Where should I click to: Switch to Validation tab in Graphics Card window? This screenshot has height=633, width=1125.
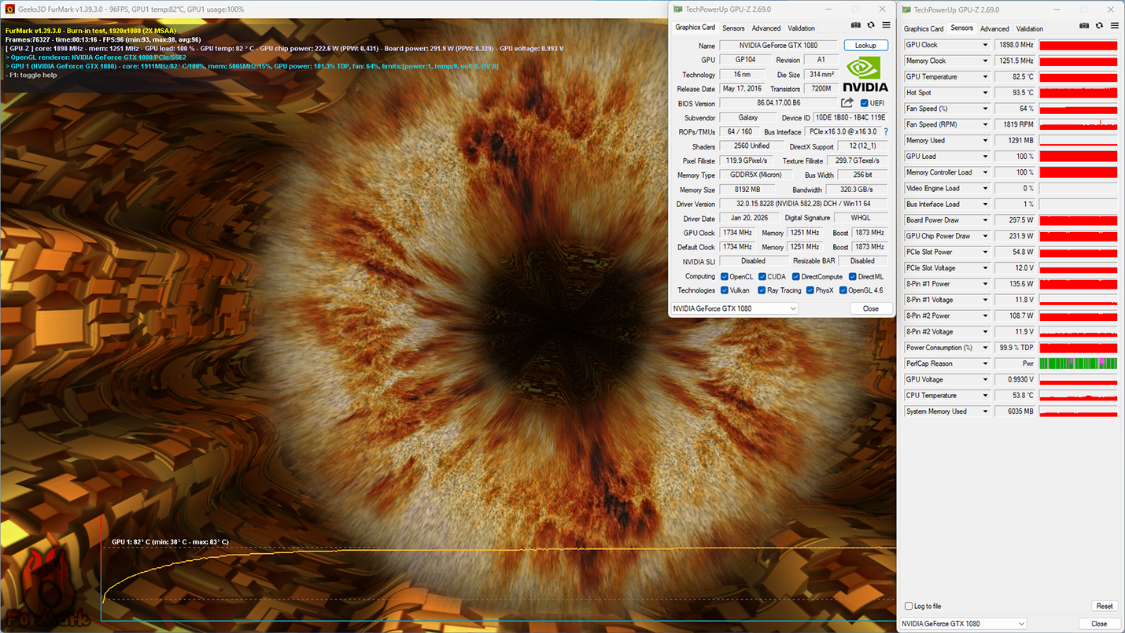click(801, 28)
